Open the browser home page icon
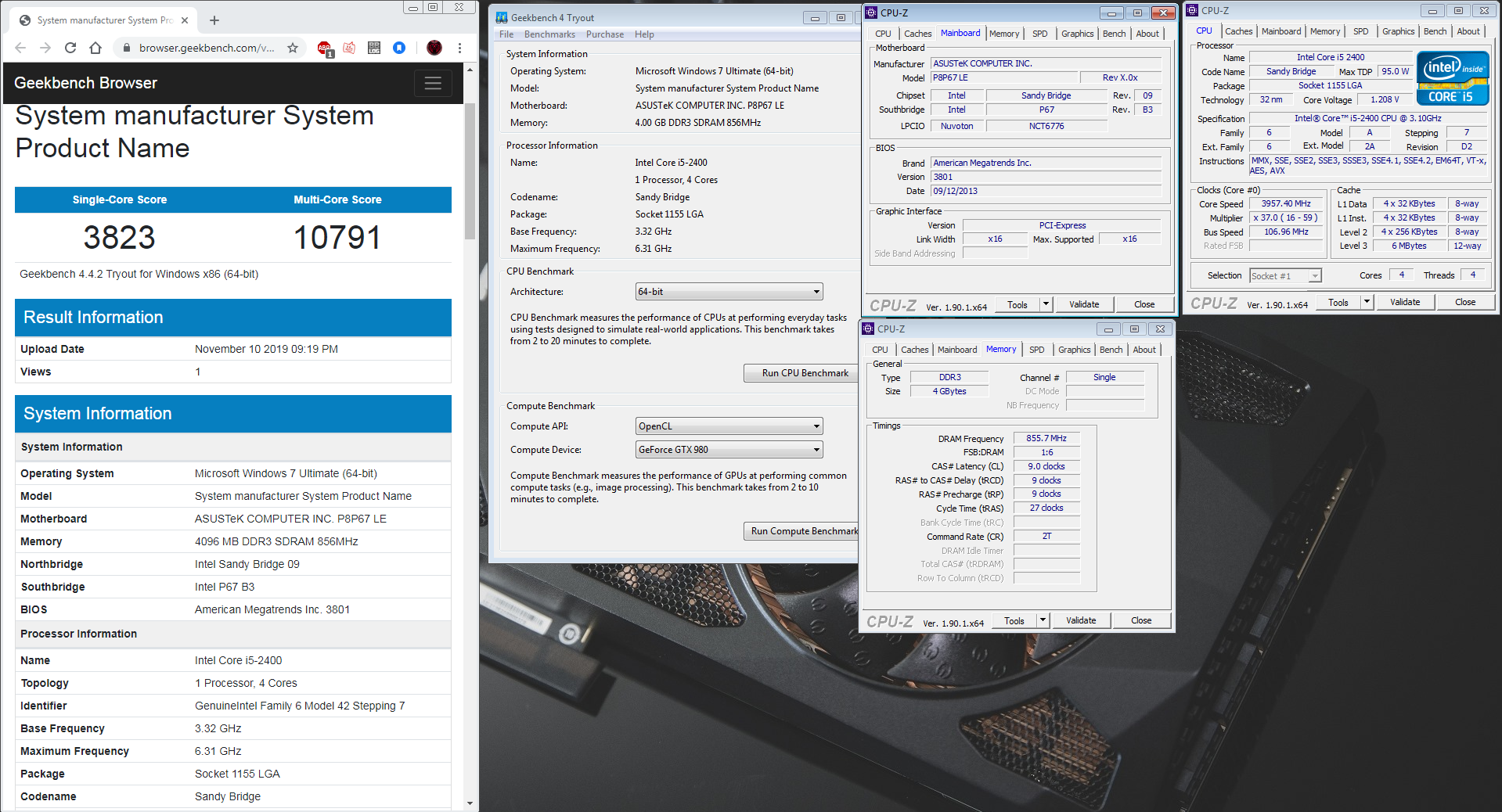This screenshot has width=1502, height=812. point(95,48)
